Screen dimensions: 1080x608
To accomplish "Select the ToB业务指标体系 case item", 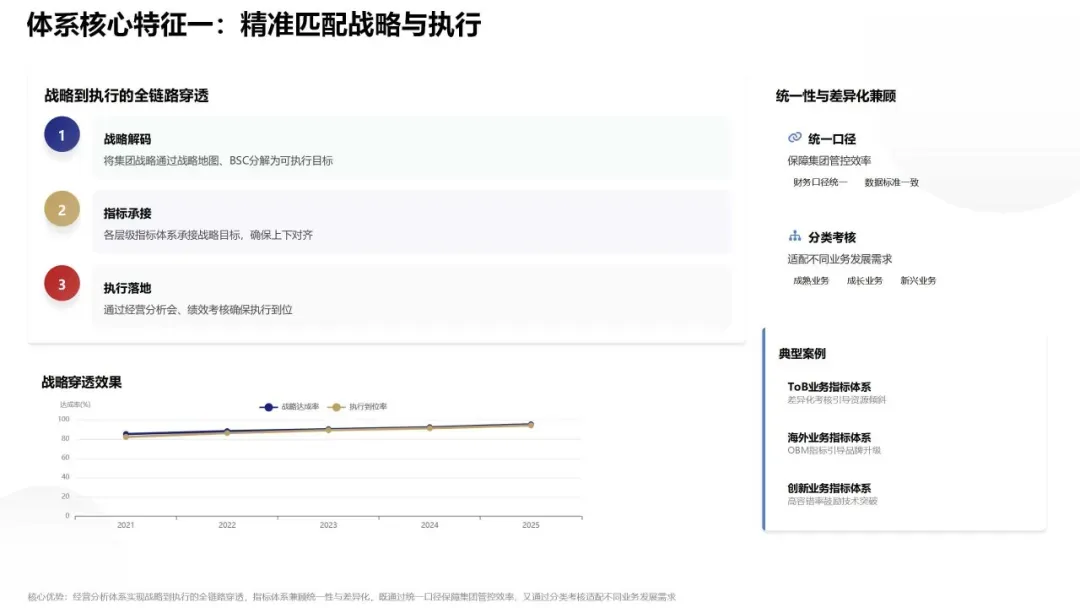I will coord(829,387).
